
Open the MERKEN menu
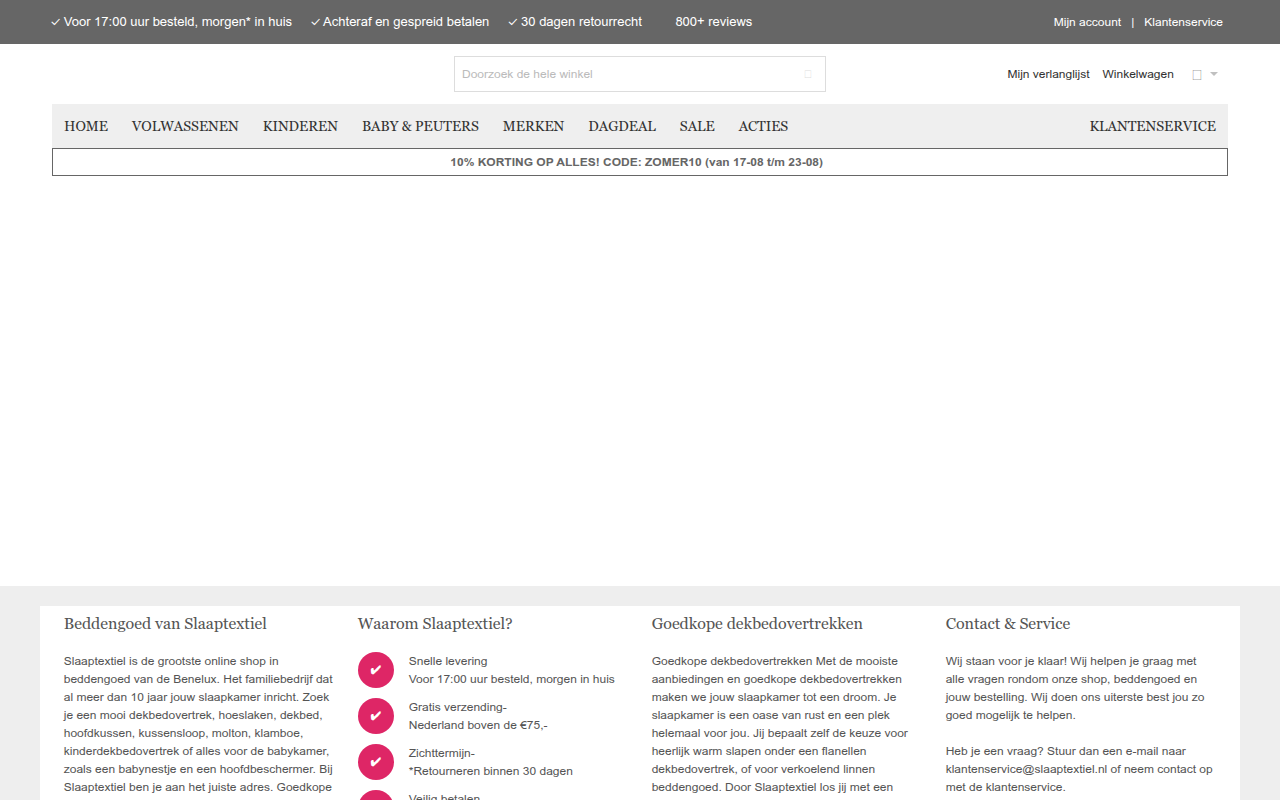(533, 126)
